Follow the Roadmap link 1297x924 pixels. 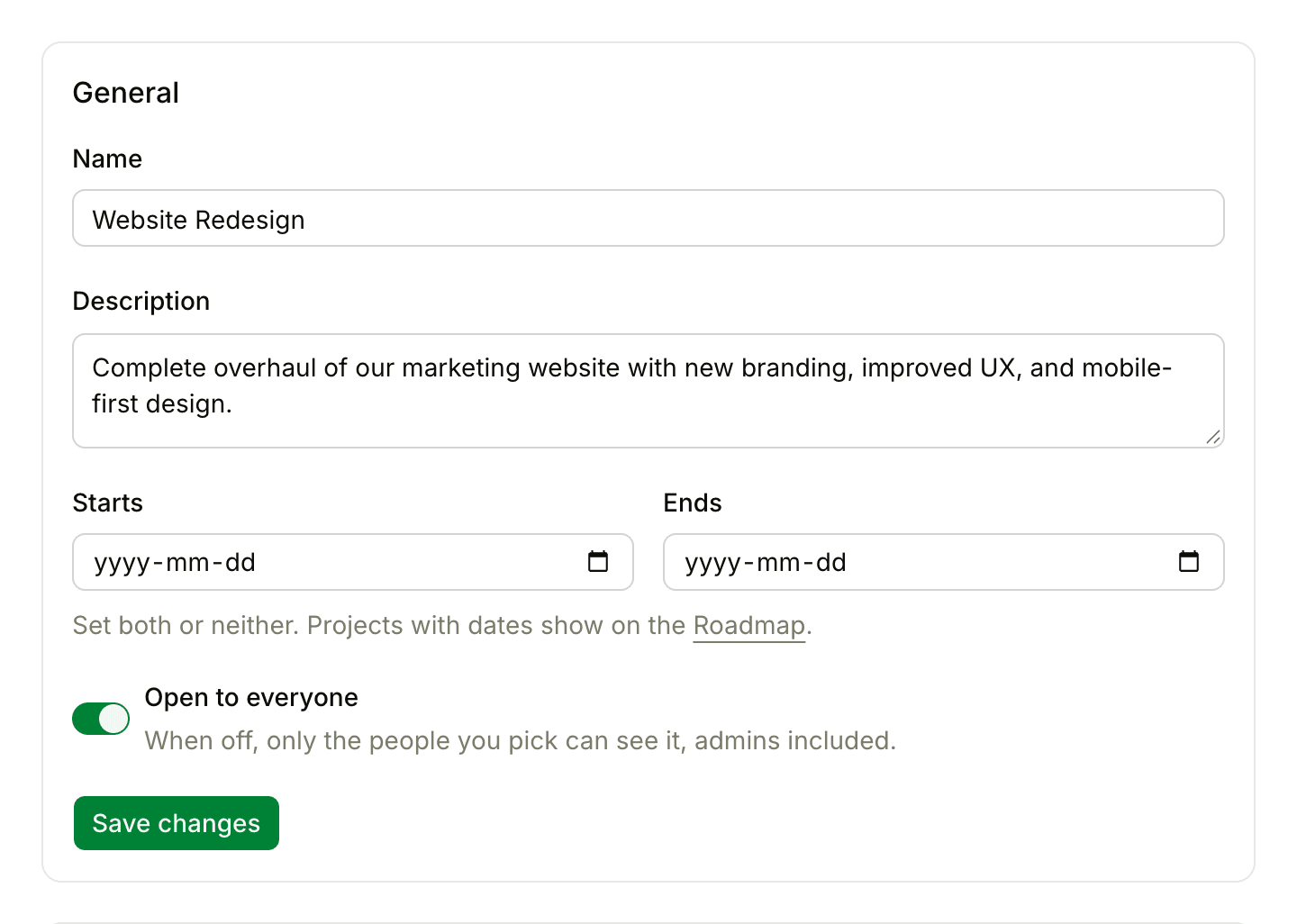click(x=749, y=625)
